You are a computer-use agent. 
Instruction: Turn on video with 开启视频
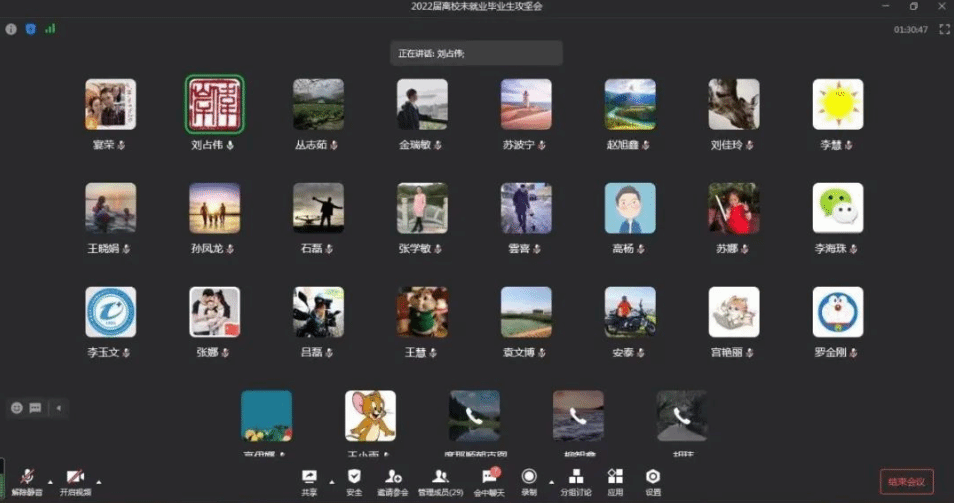[75, 477]
